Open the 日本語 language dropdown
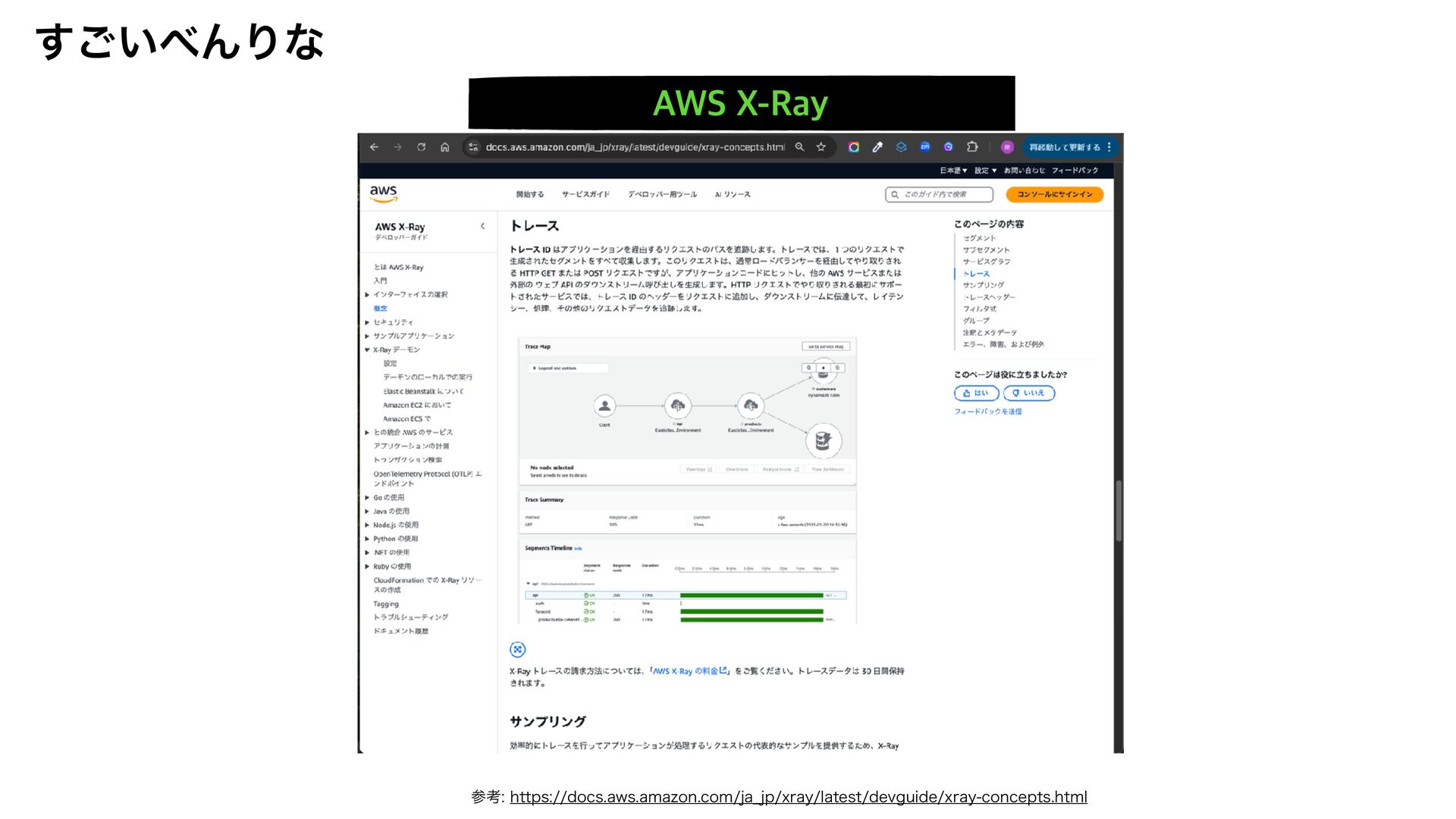Screen dimensions: 1456x819 click(953, 171)
